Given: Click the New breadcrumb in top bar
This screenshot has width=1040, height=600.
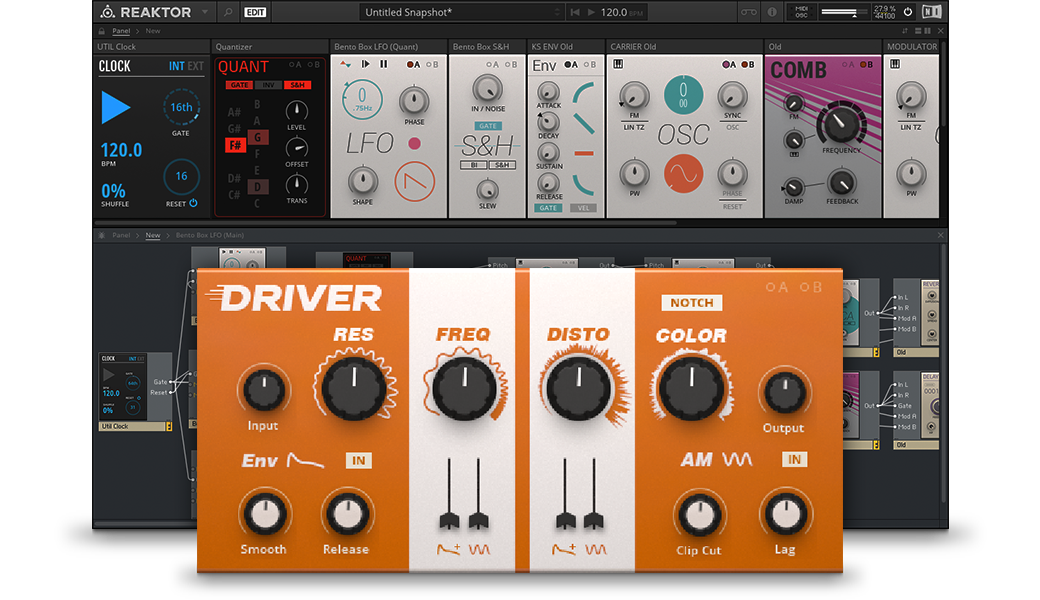Looking at the screenshot, I should pos(153,31).
